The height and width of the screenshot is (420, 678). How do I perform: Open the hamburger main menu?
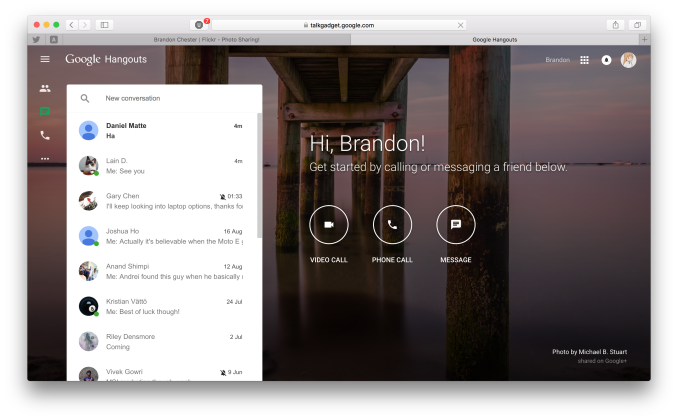point(45,59)
